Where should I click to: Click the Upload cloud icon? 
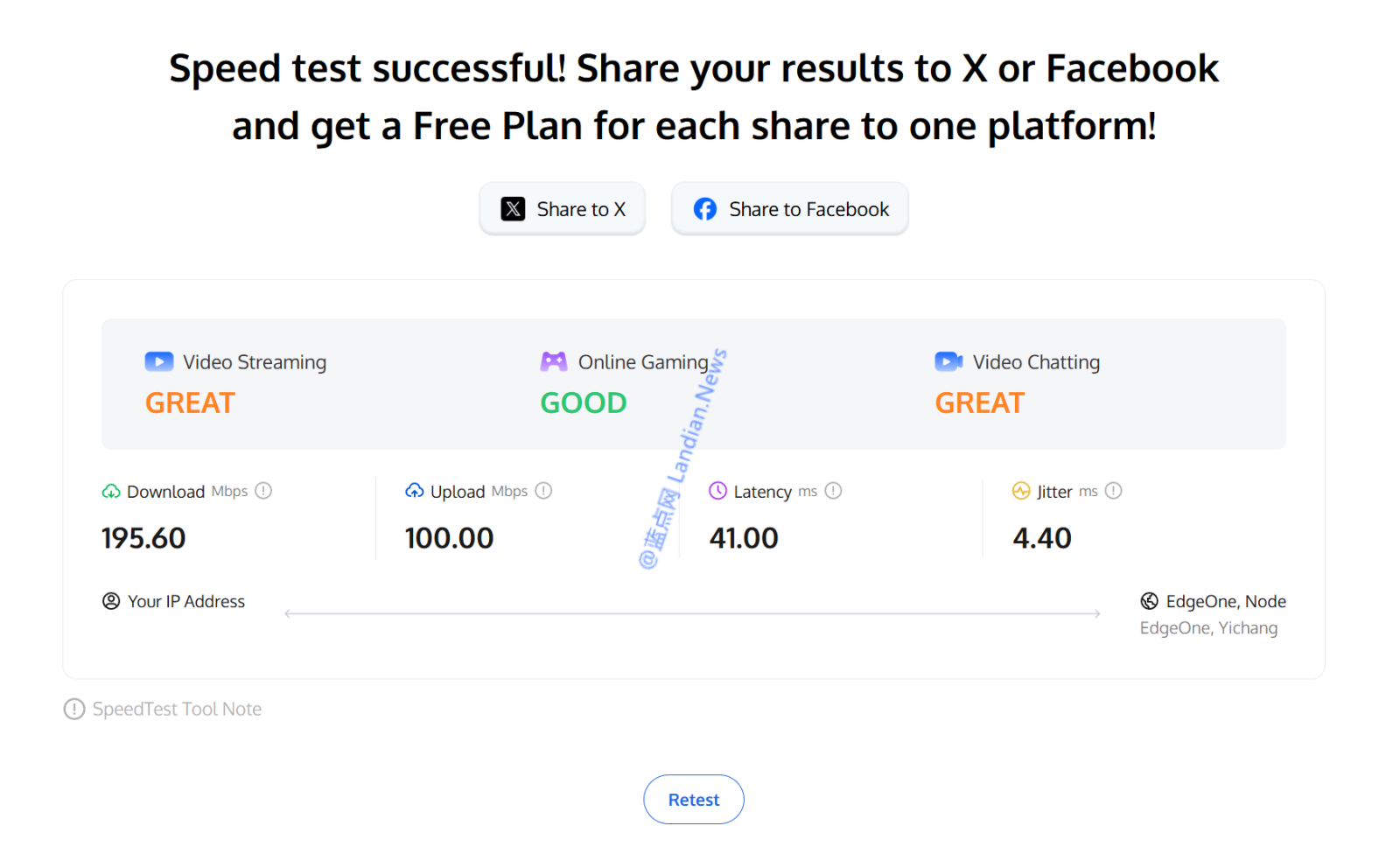pyautogui.click(x=415, y=491)
